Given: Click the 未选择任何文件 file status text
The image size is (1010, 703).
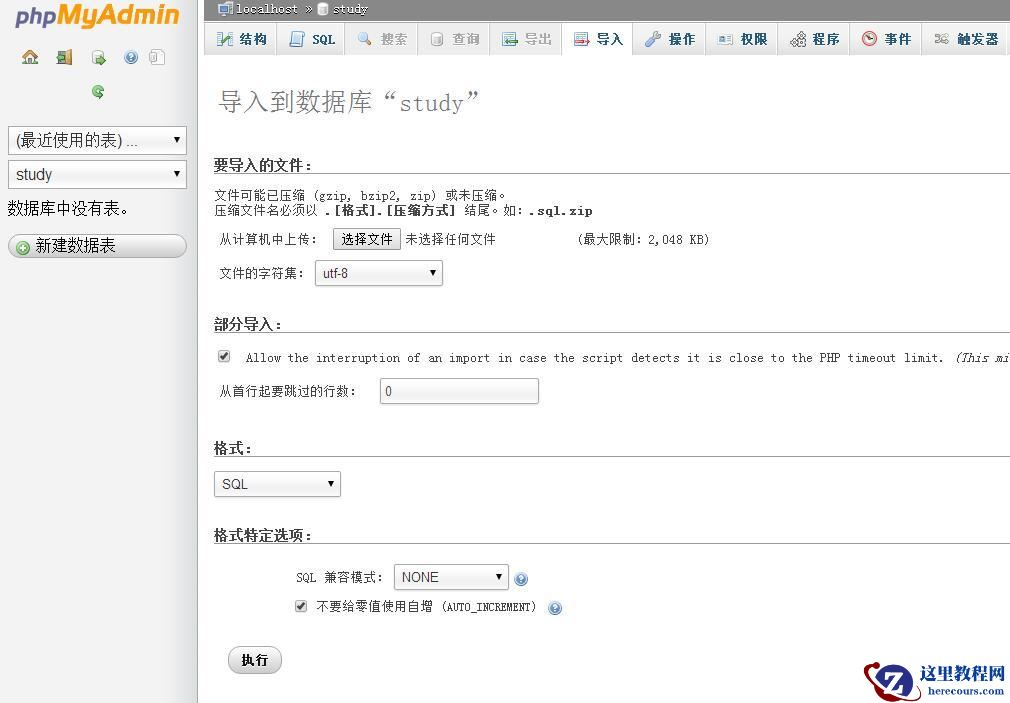Looking at the screenshot, I should click(450, 239).
